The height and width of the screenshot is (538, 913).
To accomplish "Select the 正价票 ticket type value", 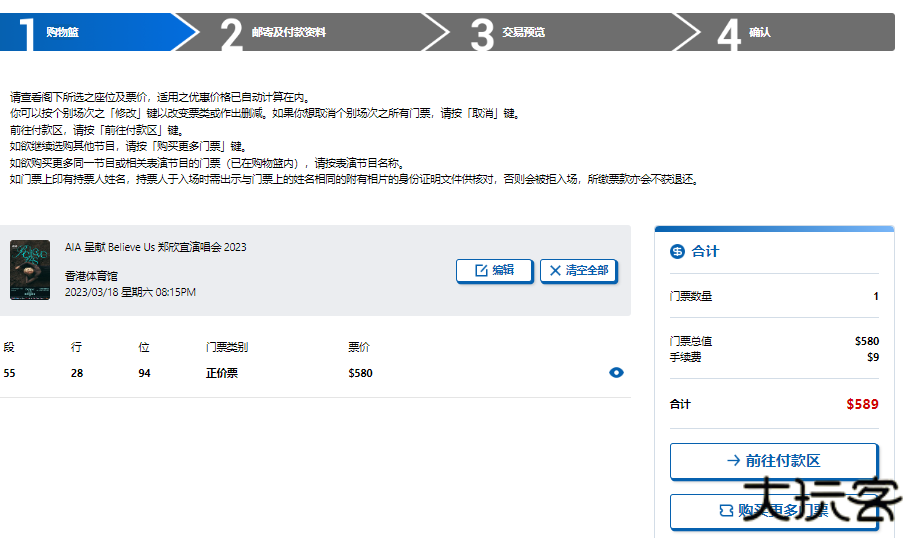I will 221,373.
